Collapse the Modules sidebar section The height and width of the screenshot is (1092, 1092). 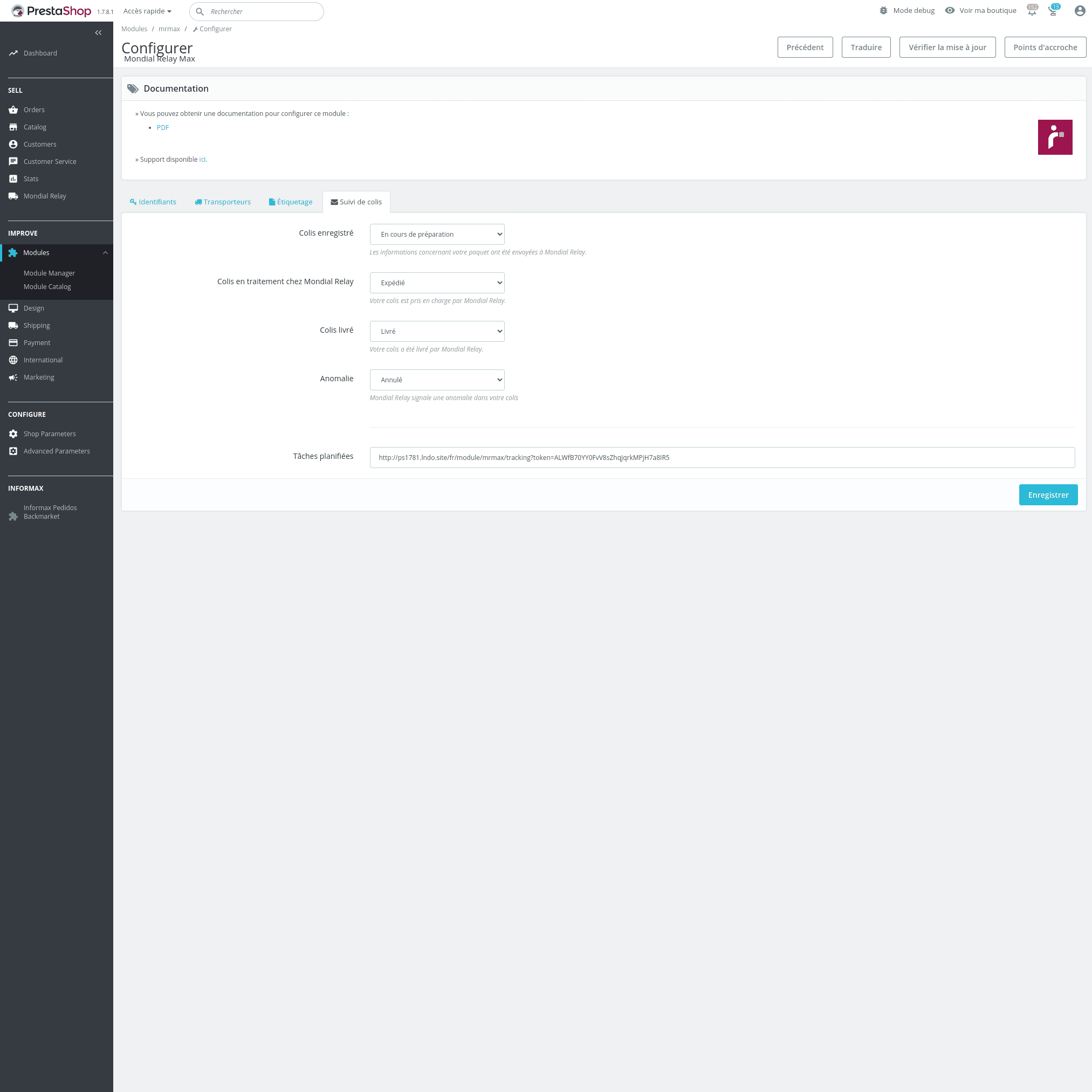[105, 253]
